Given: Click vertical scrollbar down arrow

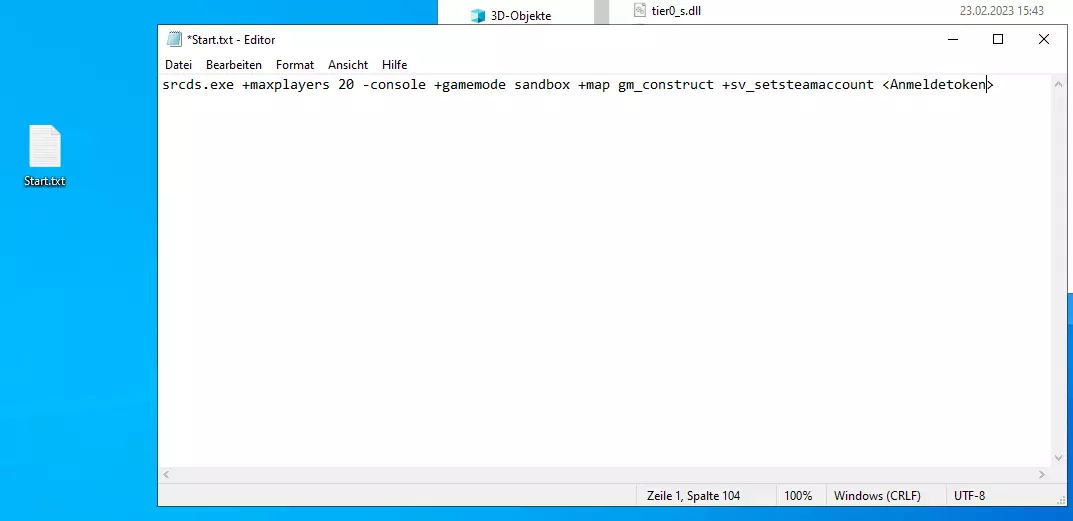Looking at the screenshot, I should (1058, 458).
